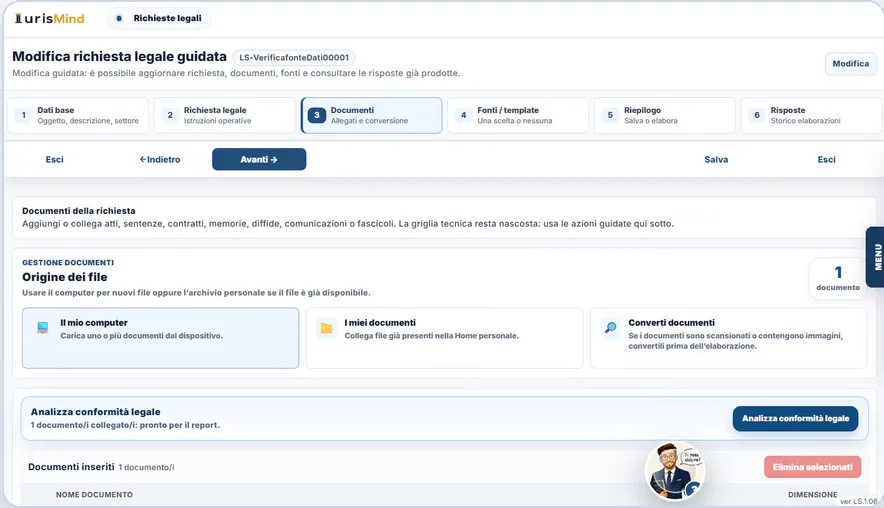Open step 6 Risposte tab
884x508 pixels.
point(811,116)
